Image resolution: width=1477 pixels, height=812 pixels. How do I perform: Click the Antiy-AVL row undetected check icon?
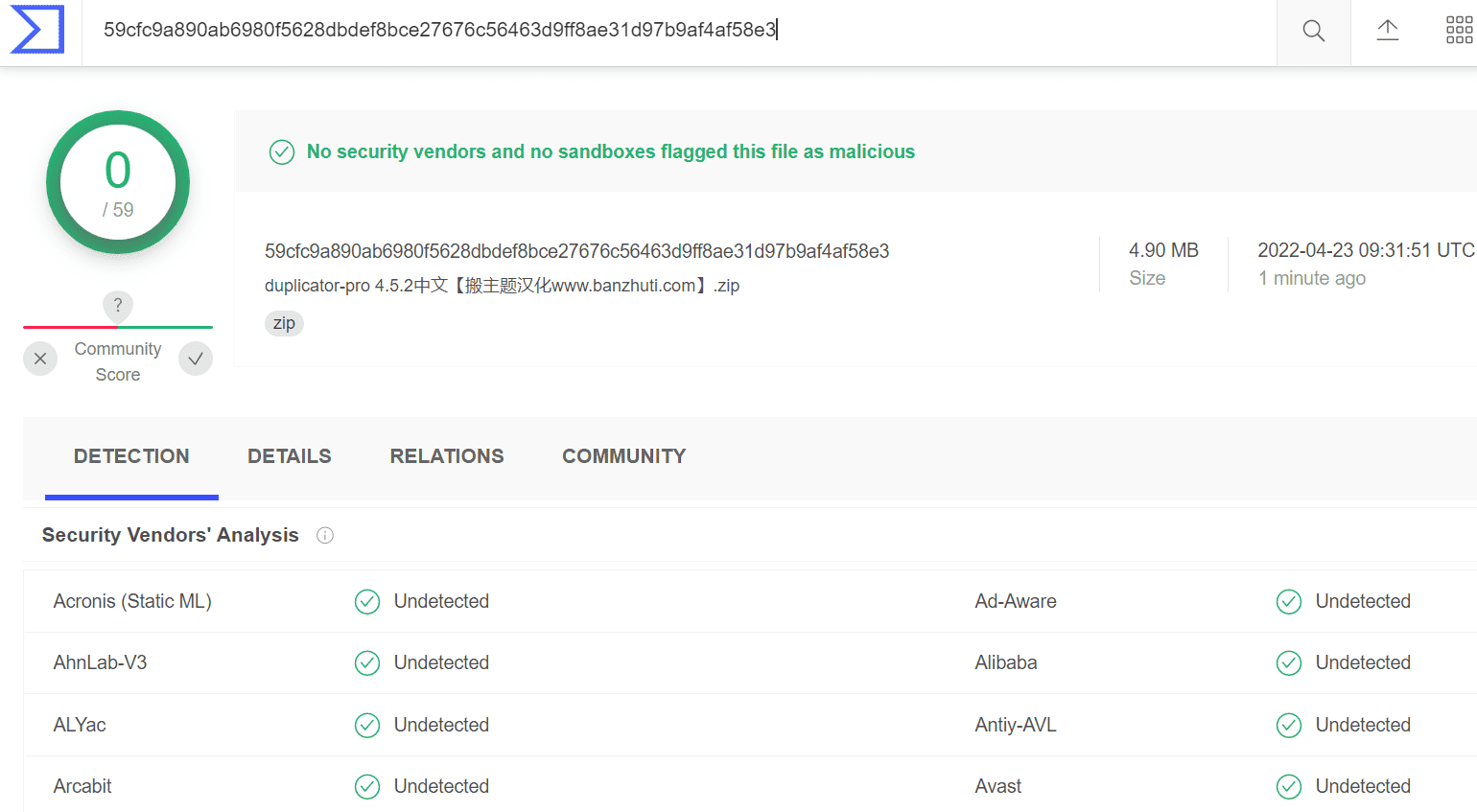click(x=1289, y=726)
